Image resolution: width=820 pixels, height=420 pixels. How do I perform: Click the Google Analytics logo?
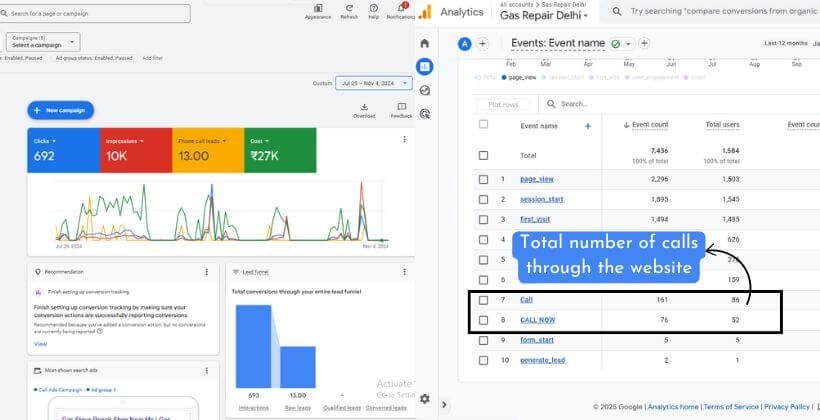(x=425, y=12)
